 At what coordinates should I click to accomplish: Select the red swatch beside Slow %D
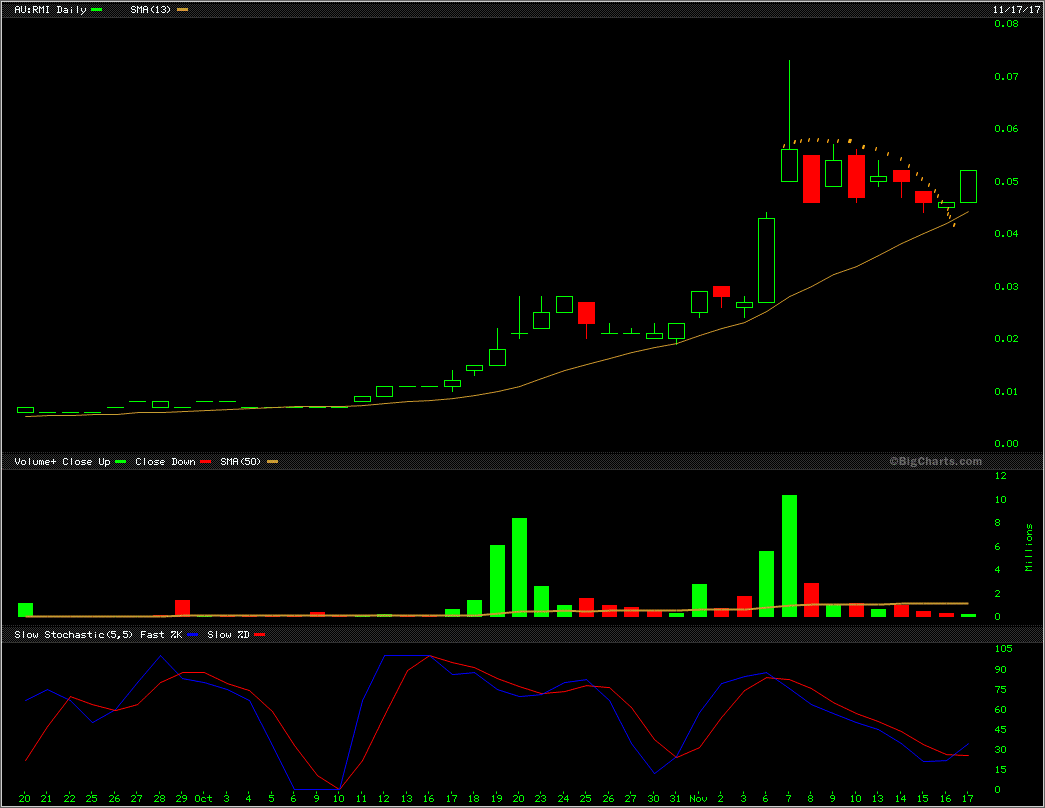coord(260,635)
